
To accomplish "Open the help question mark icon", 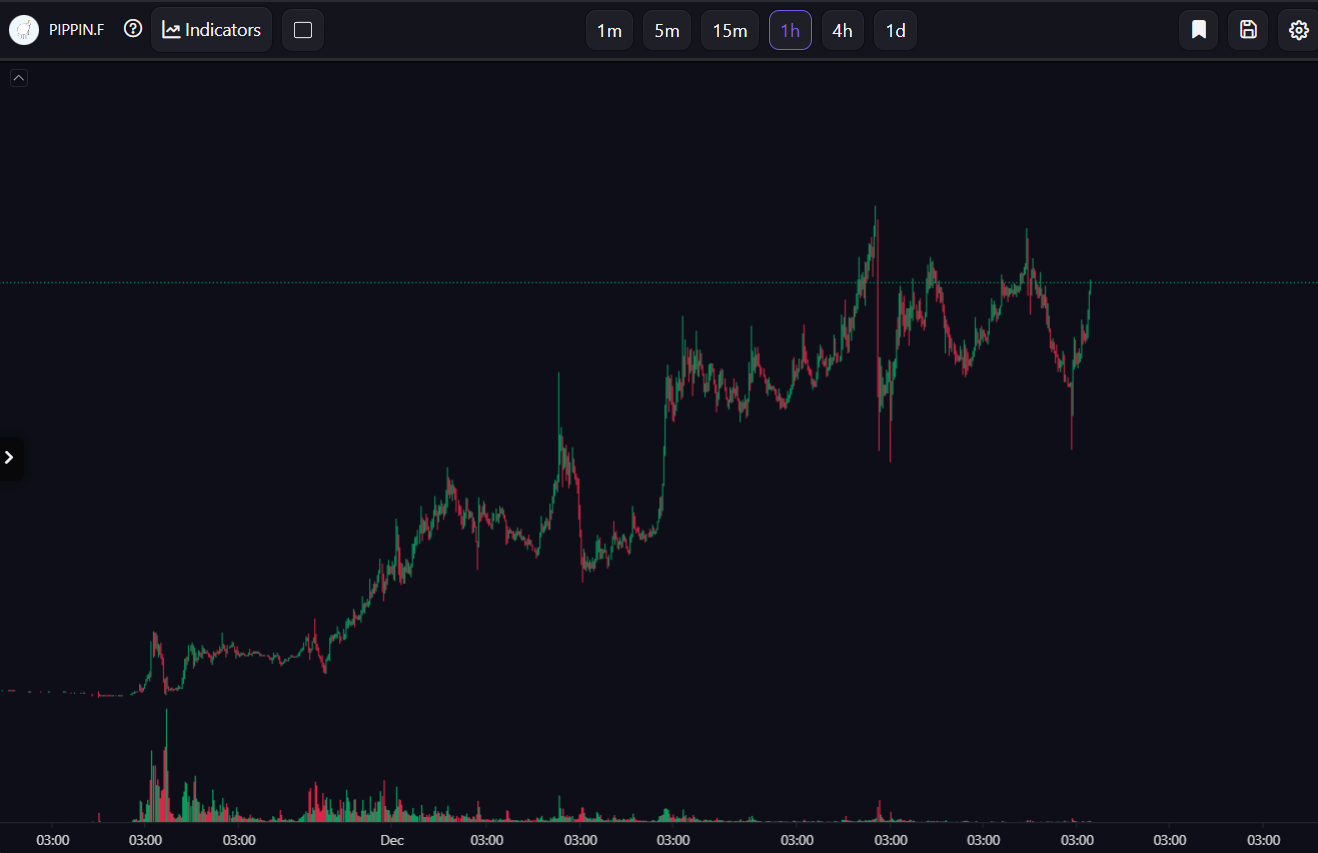I will coord(133,29).
